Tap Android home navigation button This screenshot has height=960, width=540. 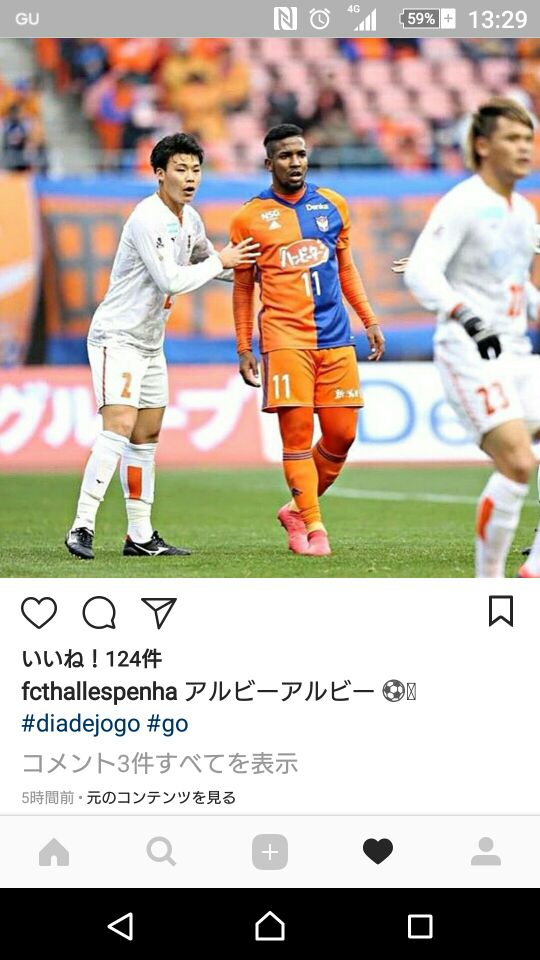(270, 926)
